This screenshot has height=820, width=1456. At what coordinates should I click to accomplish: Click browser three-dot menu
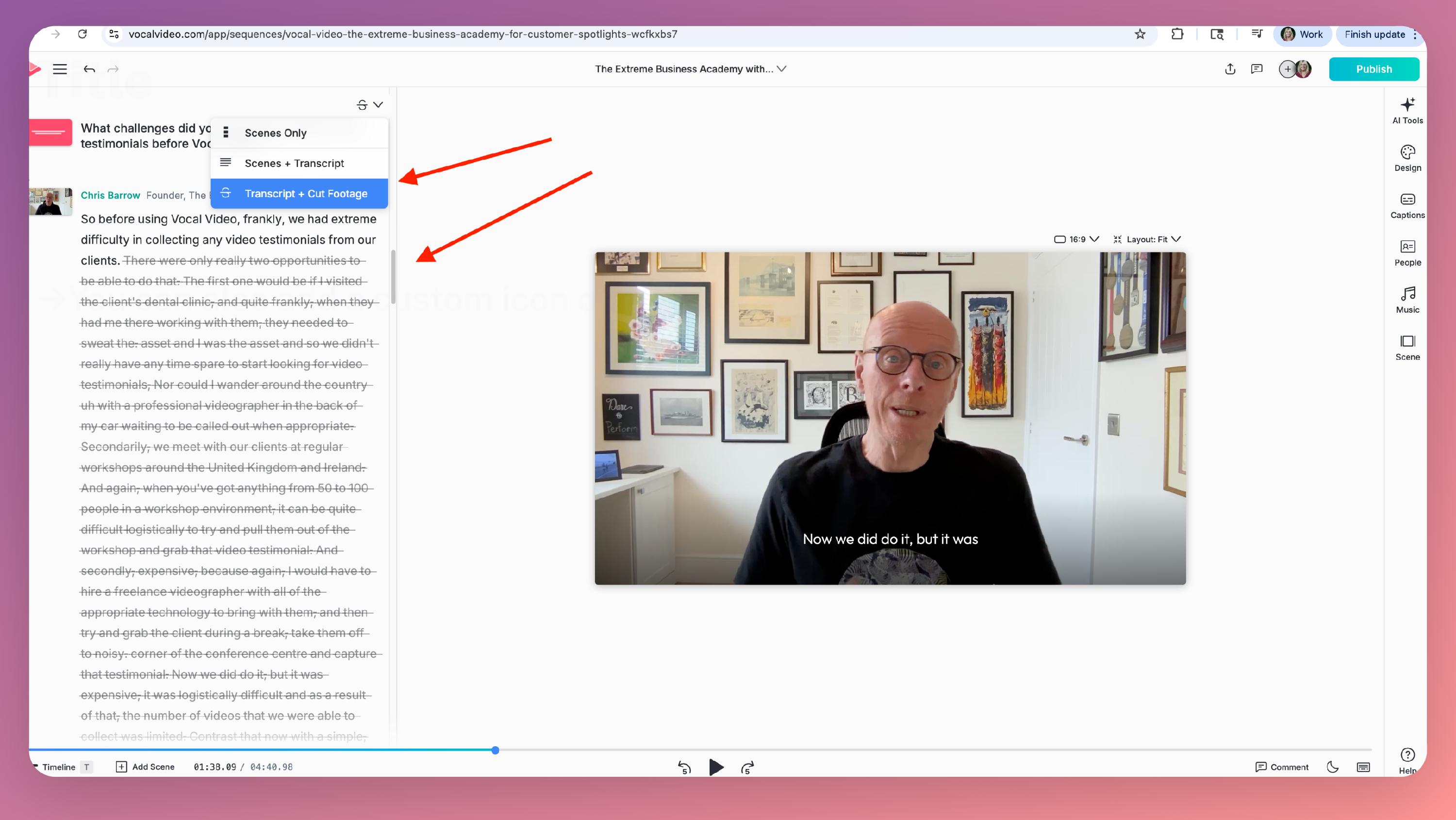coord(1415,34)
